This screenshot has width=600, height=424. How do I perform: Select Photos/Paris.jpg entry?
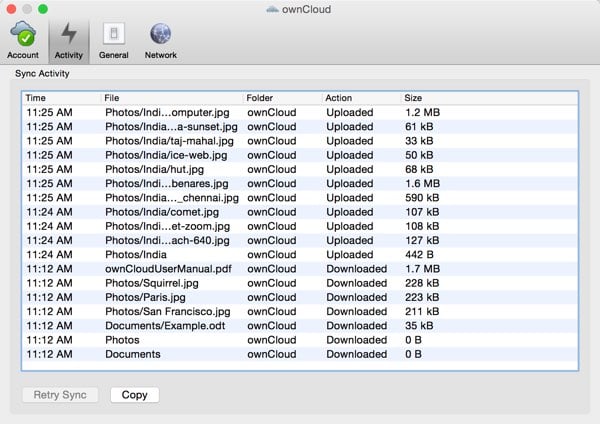point(145,297)
